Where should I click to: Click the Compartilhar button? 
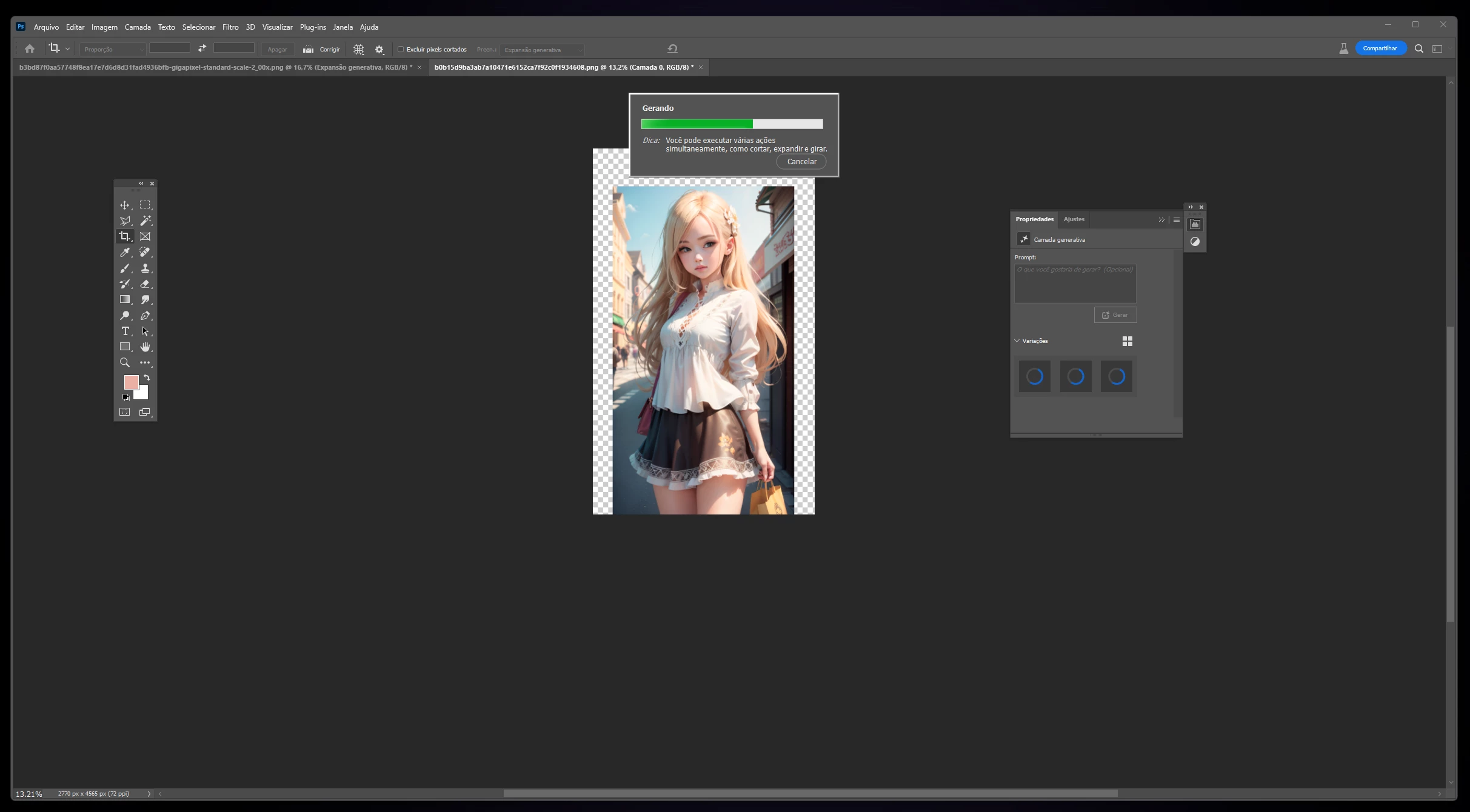1380,48
